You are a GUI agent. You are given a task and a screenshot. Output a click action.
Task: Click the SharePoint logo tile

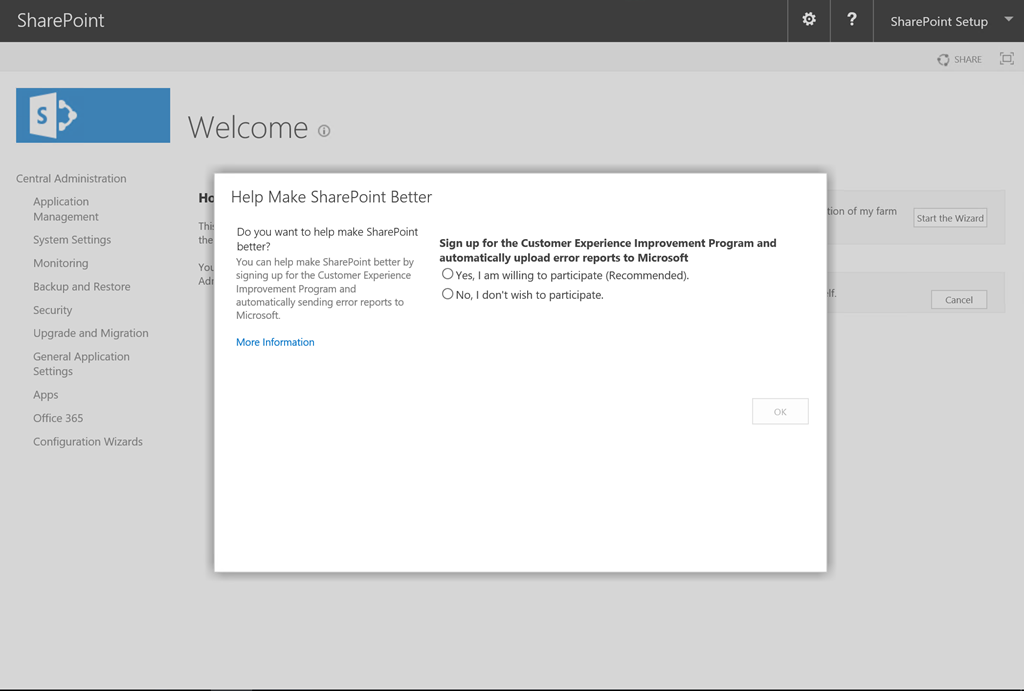pyautogui.click(x=93, y=116)
